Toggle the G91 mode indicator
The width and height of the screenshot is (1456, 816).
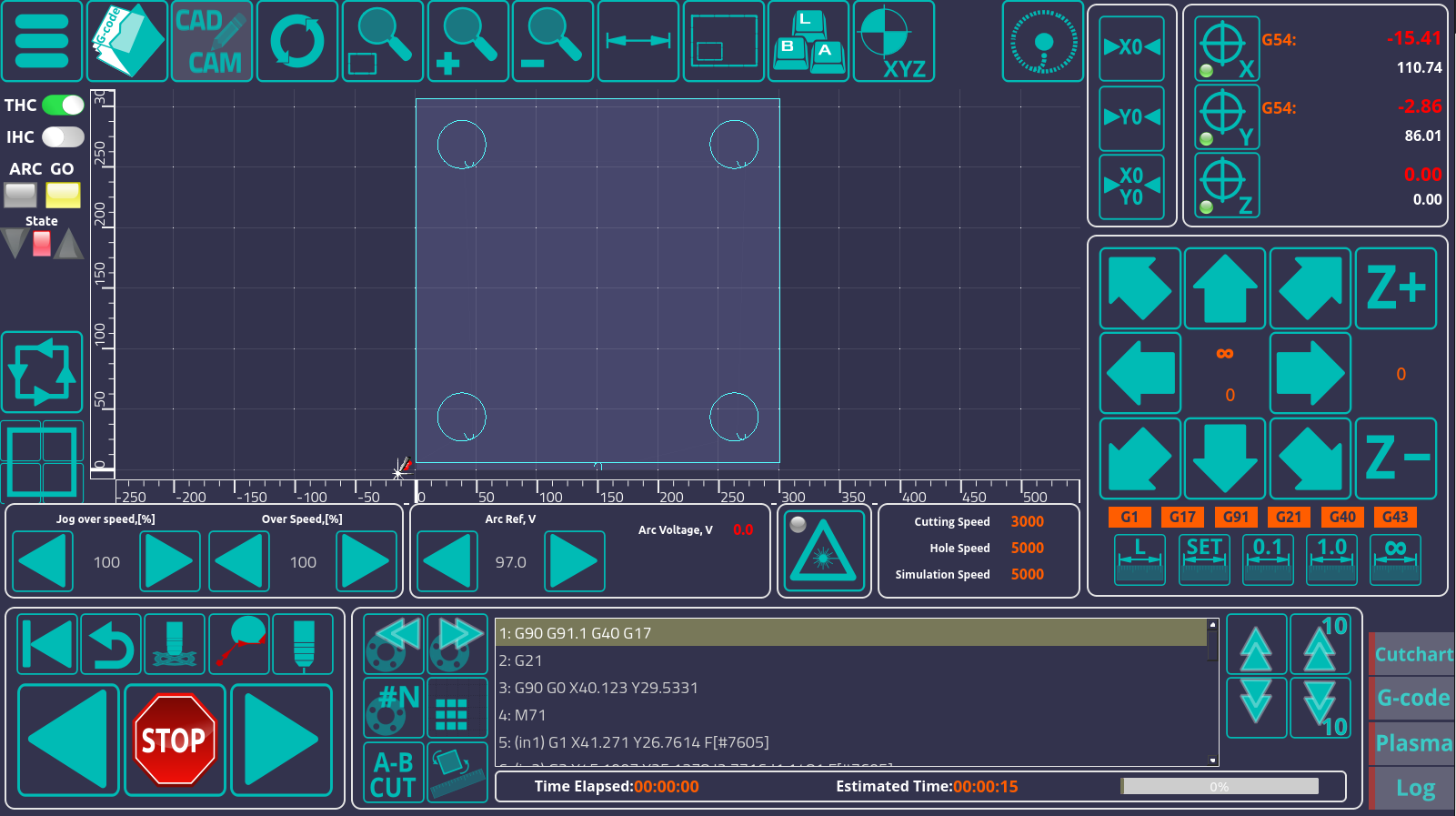click(x=1235, y=517)
